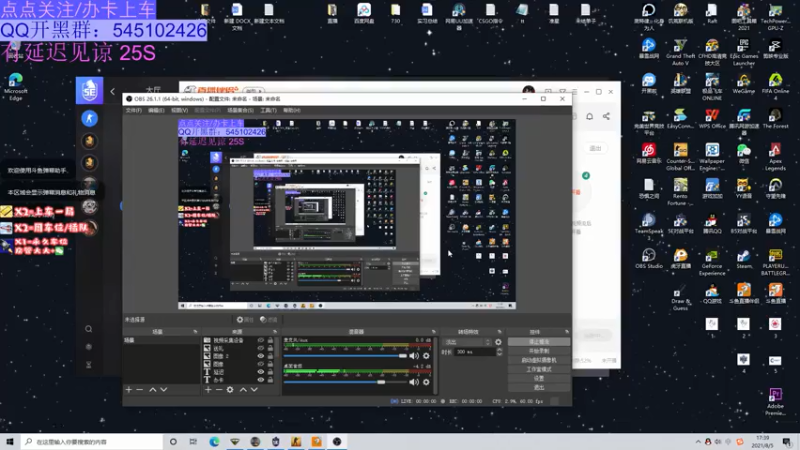Open gear settings for 麦克风/Aux mixer
This screenshot has height=450, width=800.
tap(426, 356)
